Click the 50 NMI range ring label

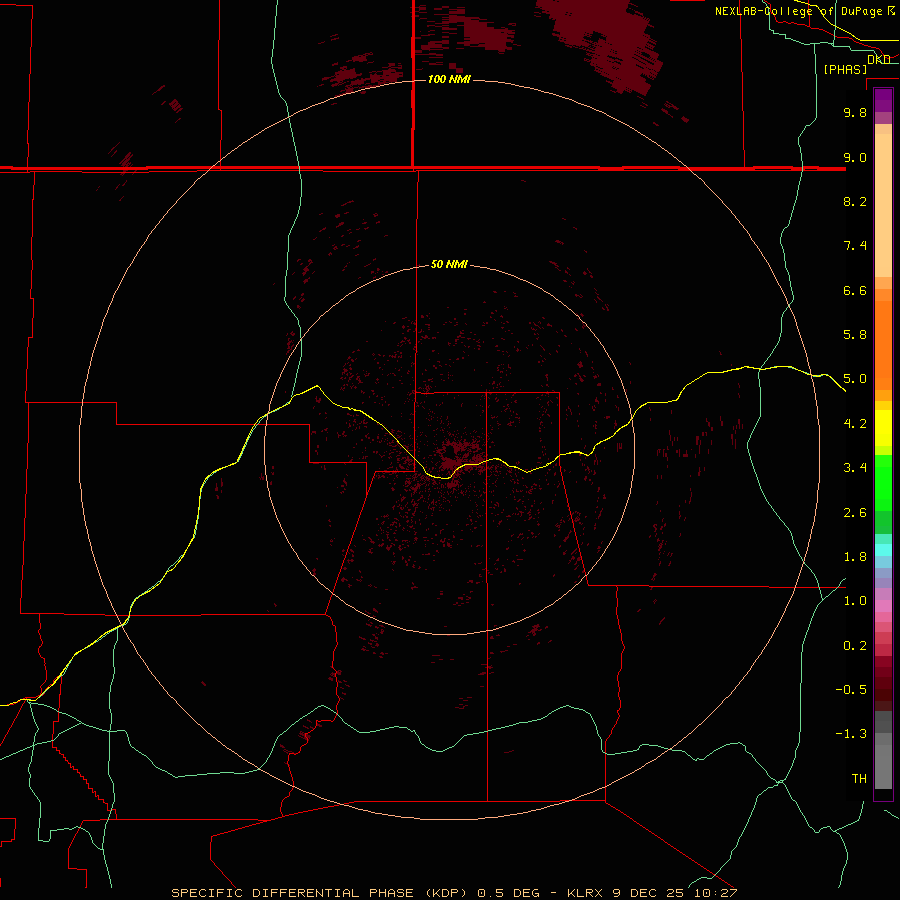[x=449, y=264]
